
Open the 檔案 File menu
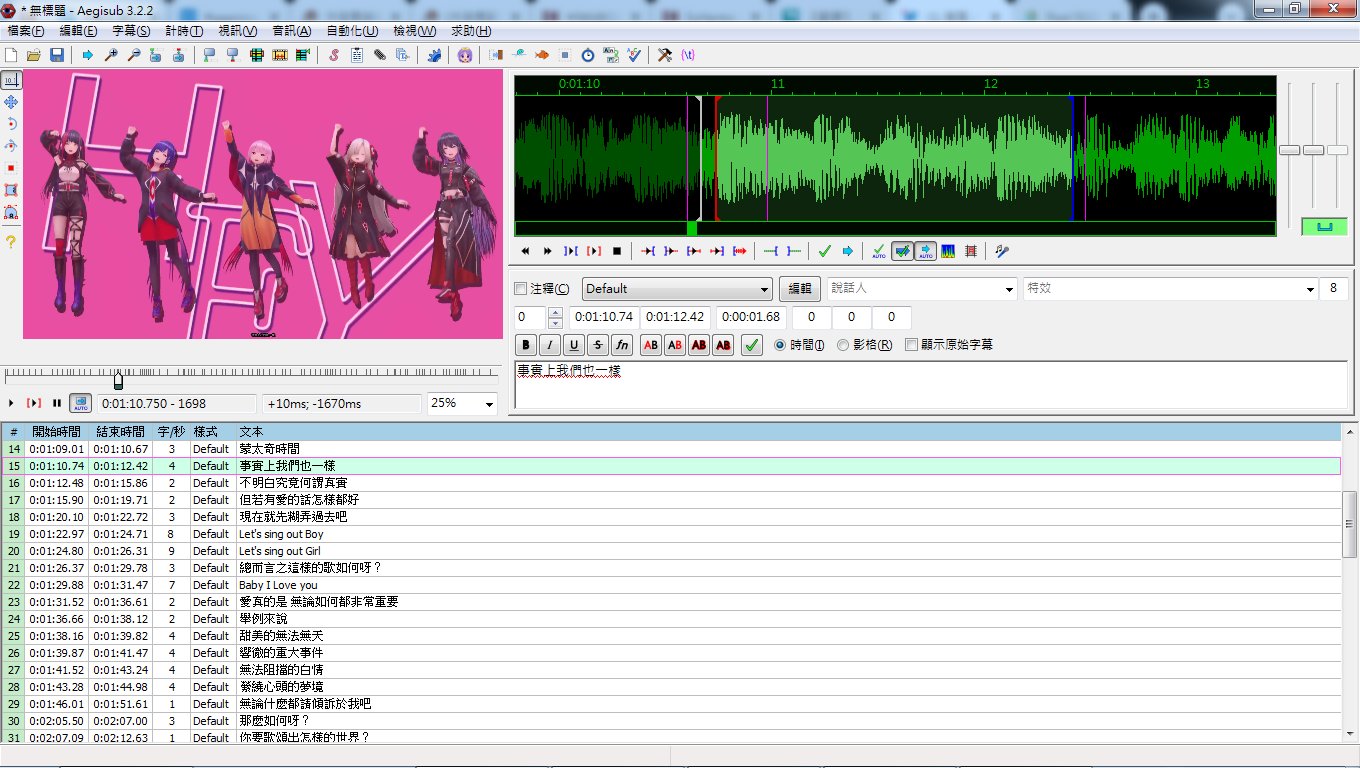[x=26, y=31]
